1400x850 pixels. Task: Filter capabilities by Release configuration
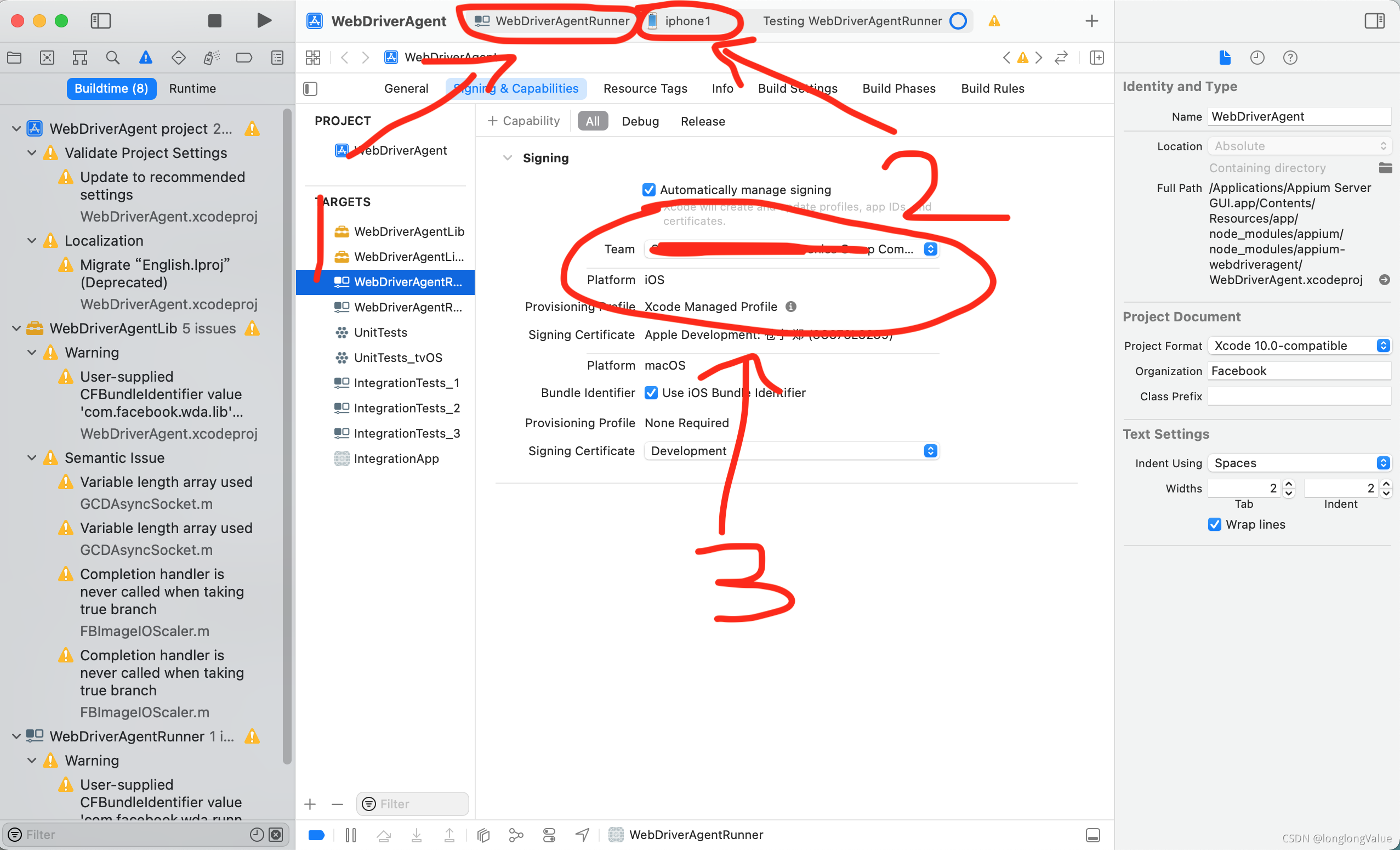702,121
